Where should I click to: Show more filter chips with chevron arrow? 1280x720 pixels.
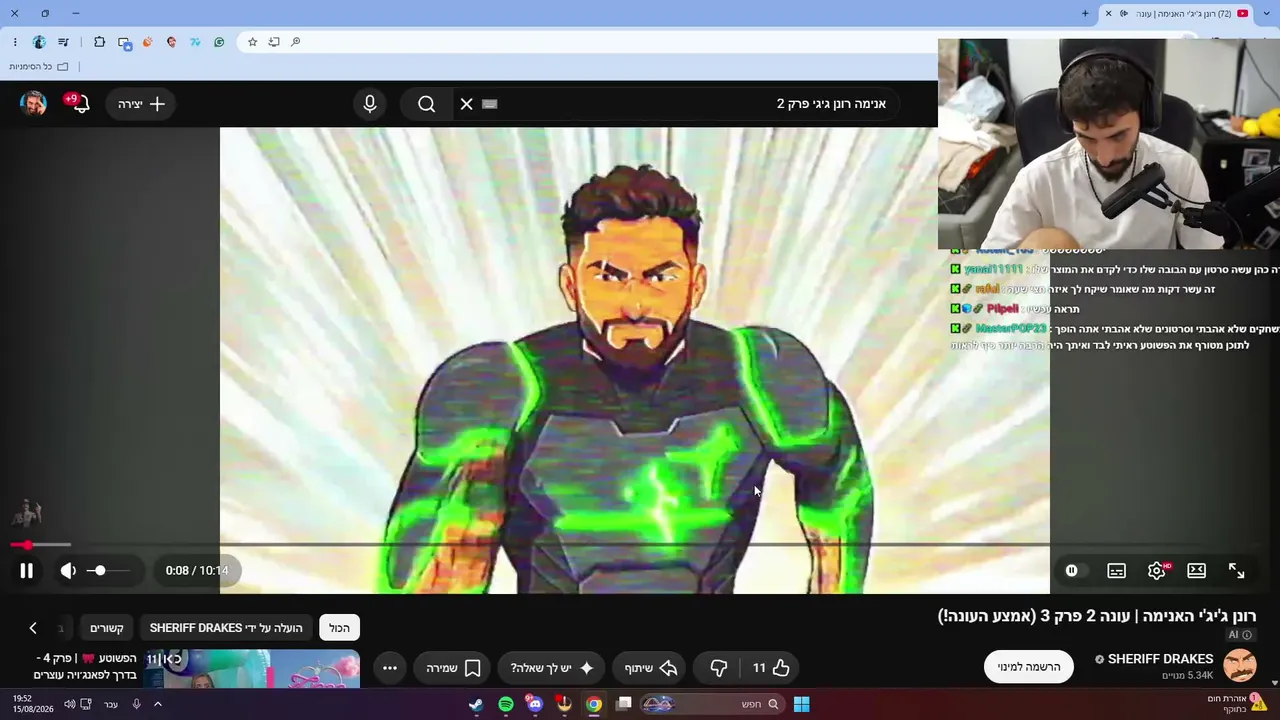(33, 628)
